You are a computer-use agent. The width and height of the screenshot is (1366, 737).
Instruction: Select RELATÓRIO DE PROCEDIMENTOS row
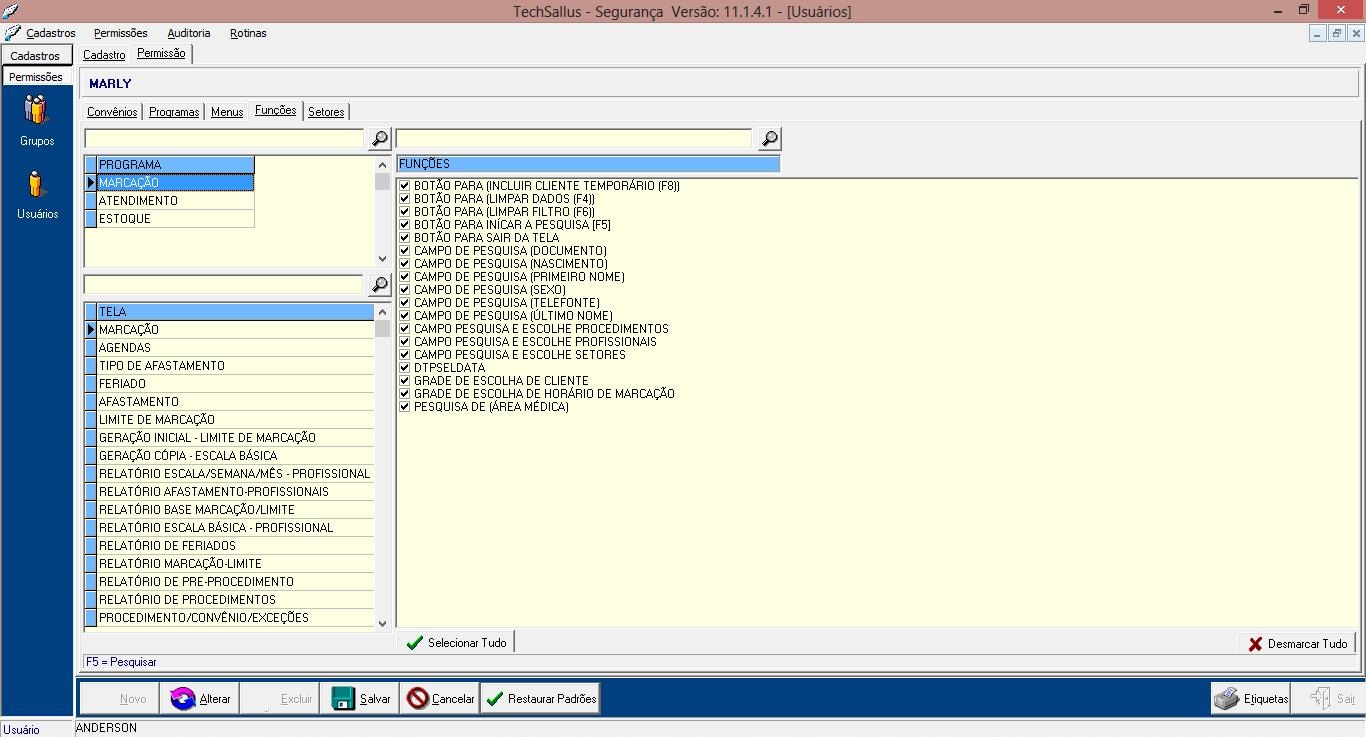click(235, 600)
